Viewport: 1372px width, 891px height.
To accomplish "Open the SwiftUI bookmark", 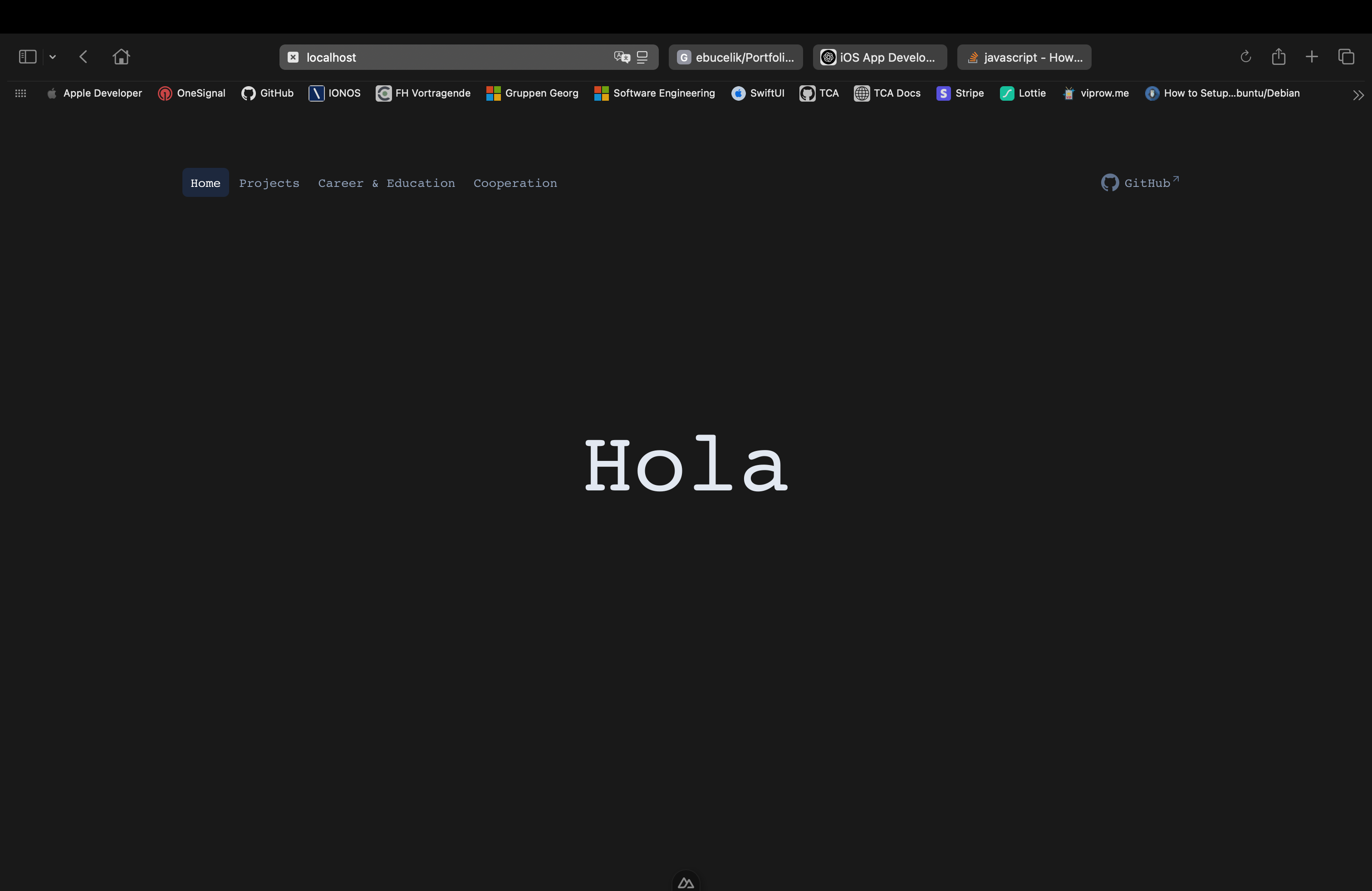I will coord(758,93).
